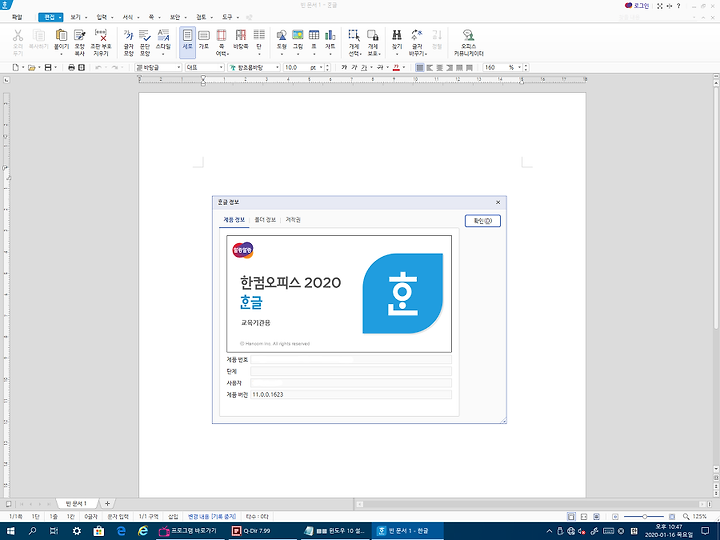The width and height of the screenshot is (720, 540).
Task: Click the product version field 11.0.0.1623
Action: point(351,394)
